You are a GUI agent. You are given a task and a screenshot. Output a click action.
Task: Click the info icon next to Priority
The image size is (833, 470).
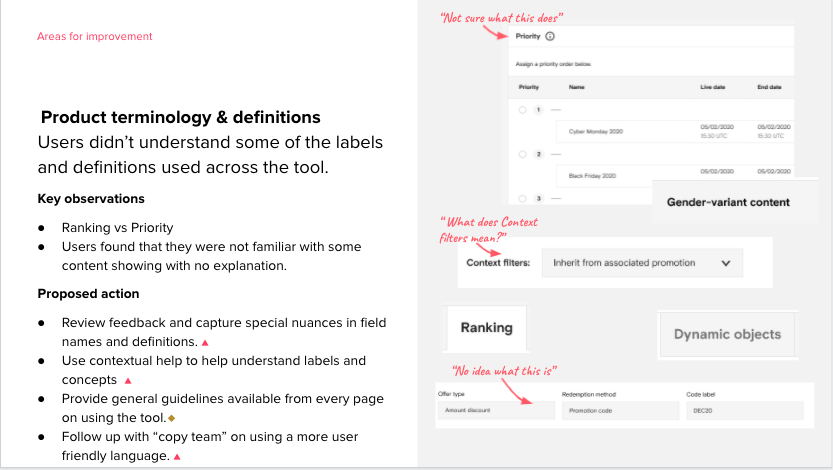pos(550,36)
